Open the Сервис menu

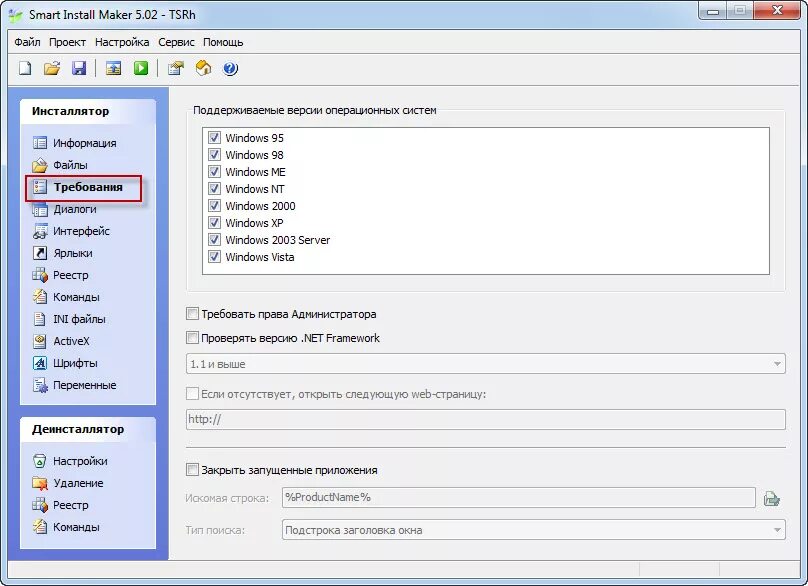pos(176,42)
